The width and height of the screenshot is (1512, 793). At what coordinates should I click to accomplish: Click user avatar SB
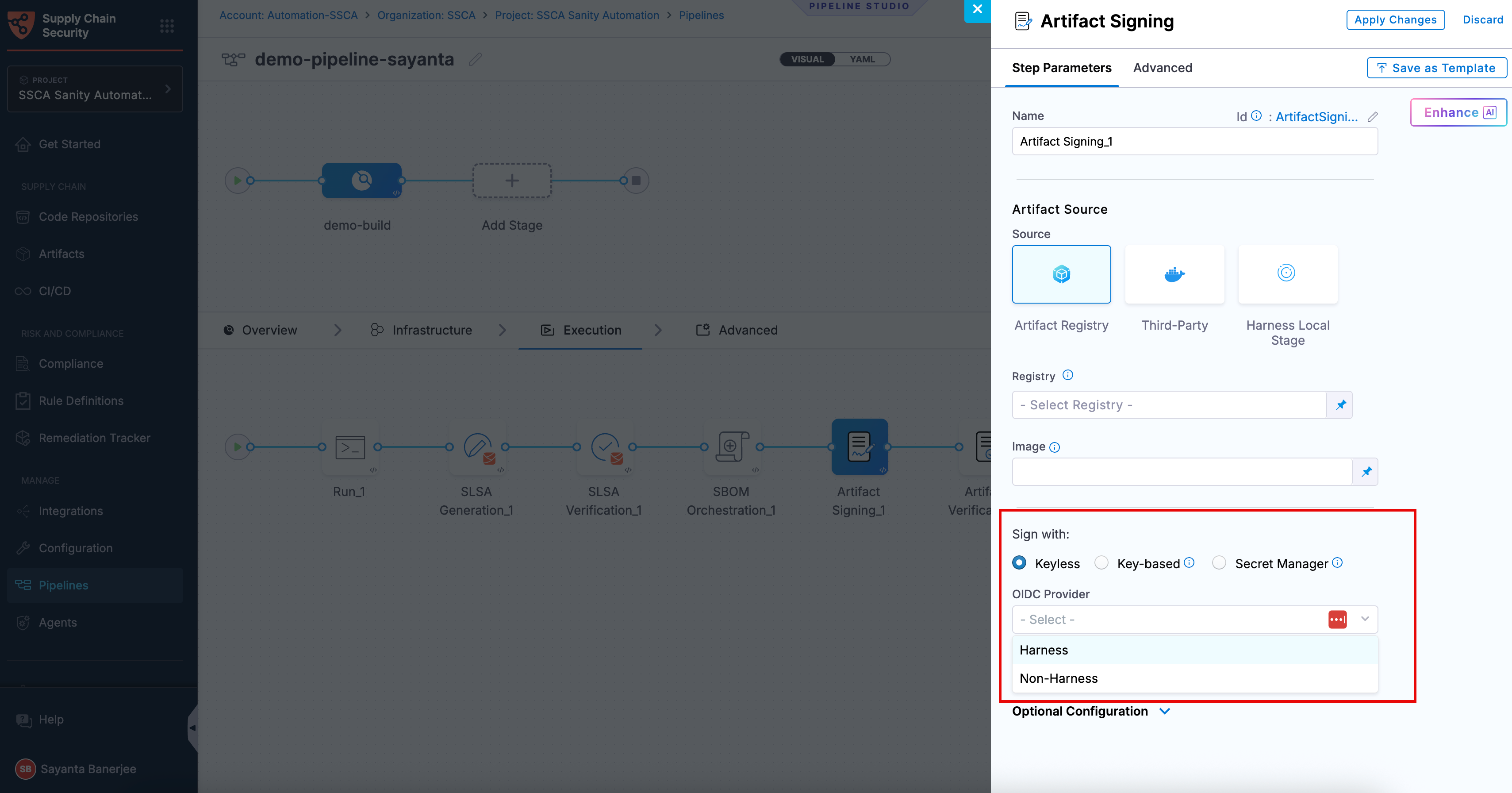(25, 769)
